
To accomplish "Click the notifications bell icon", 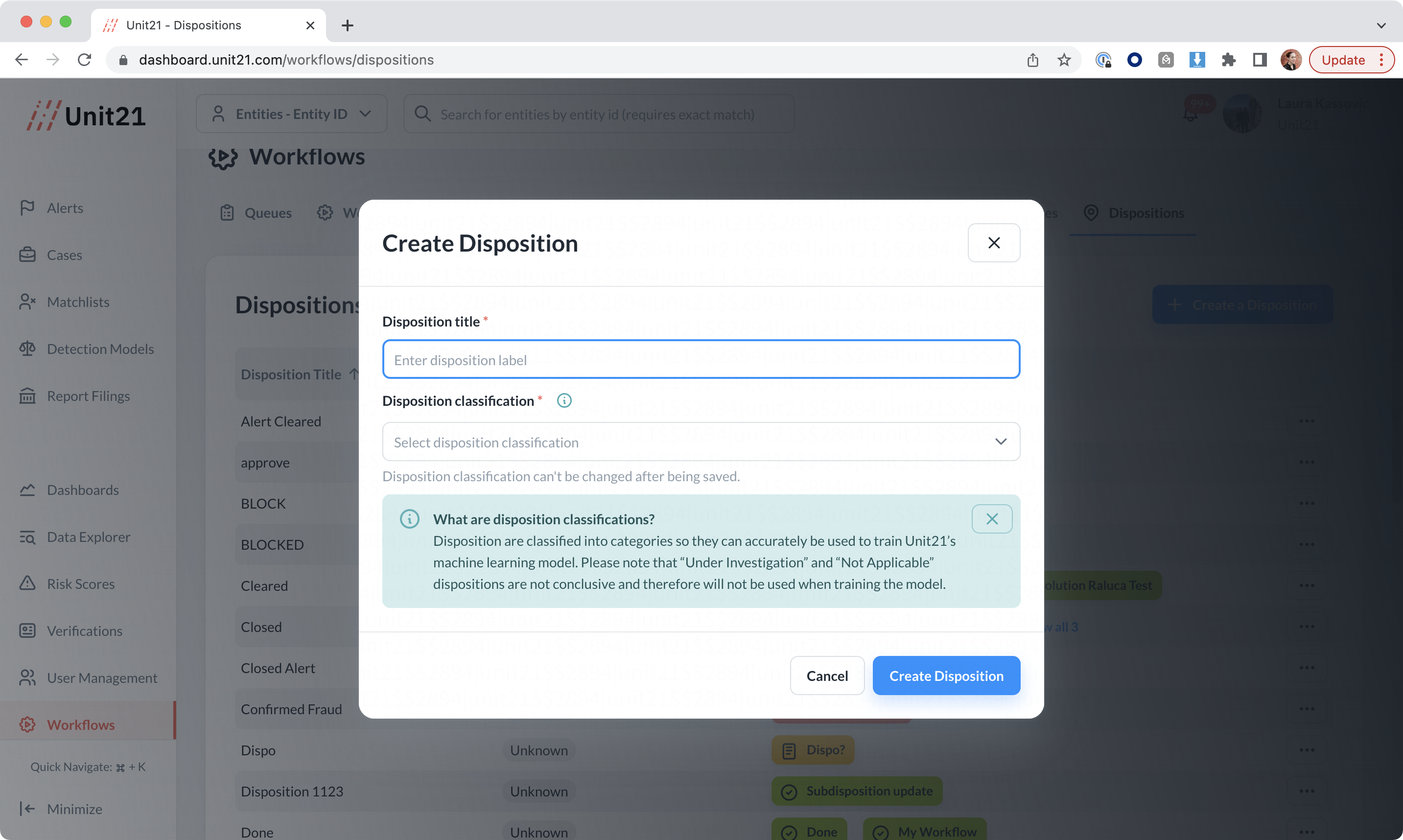I will click(1190, 115).
